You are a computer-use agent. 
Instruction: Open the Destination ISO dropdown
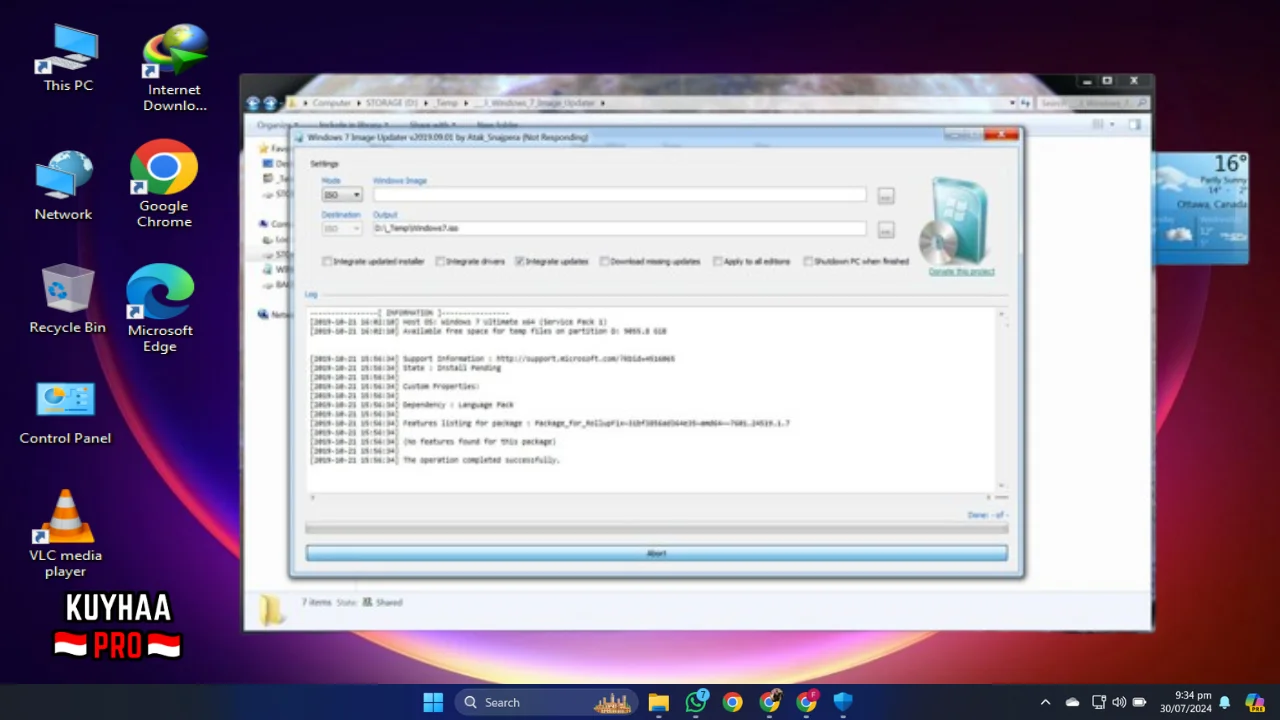[x=341, y=229]
